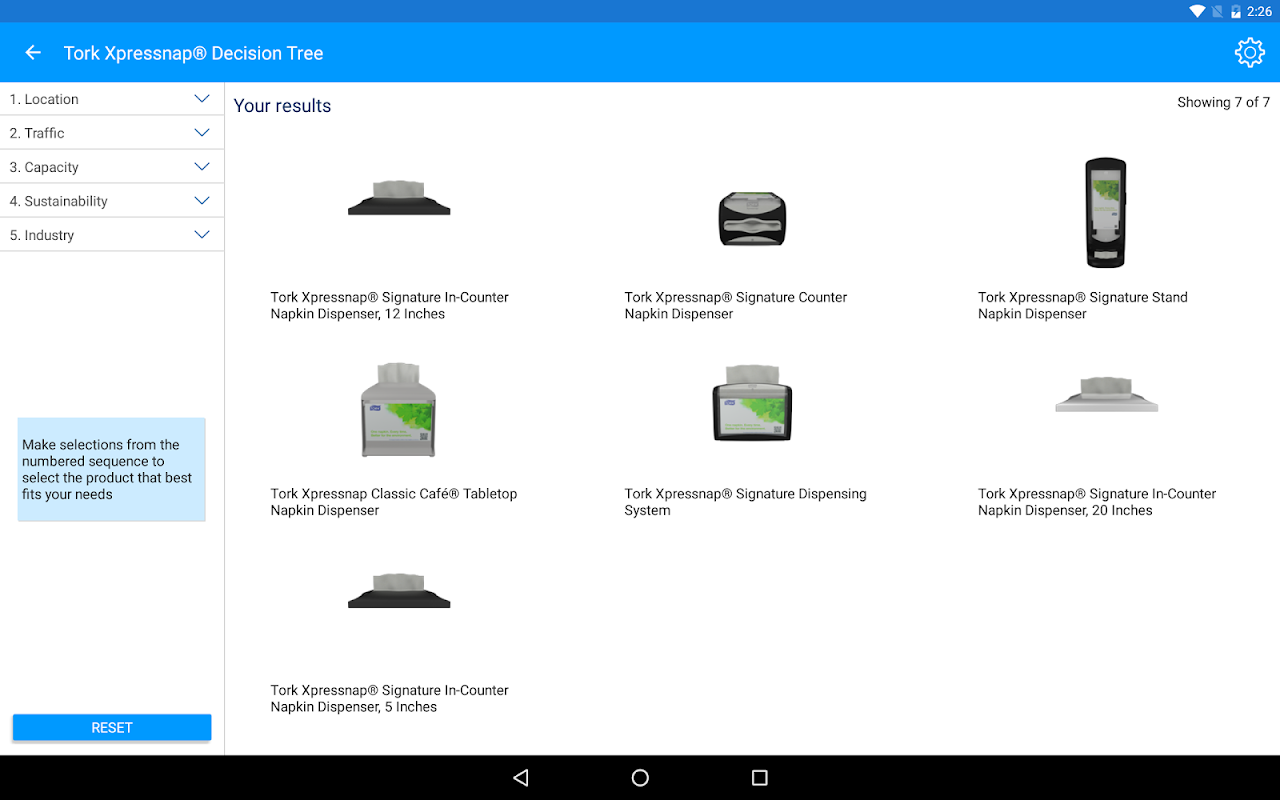Tap the battery status icon
The image size is (1280, 800).
click(x=1236, y=11)
